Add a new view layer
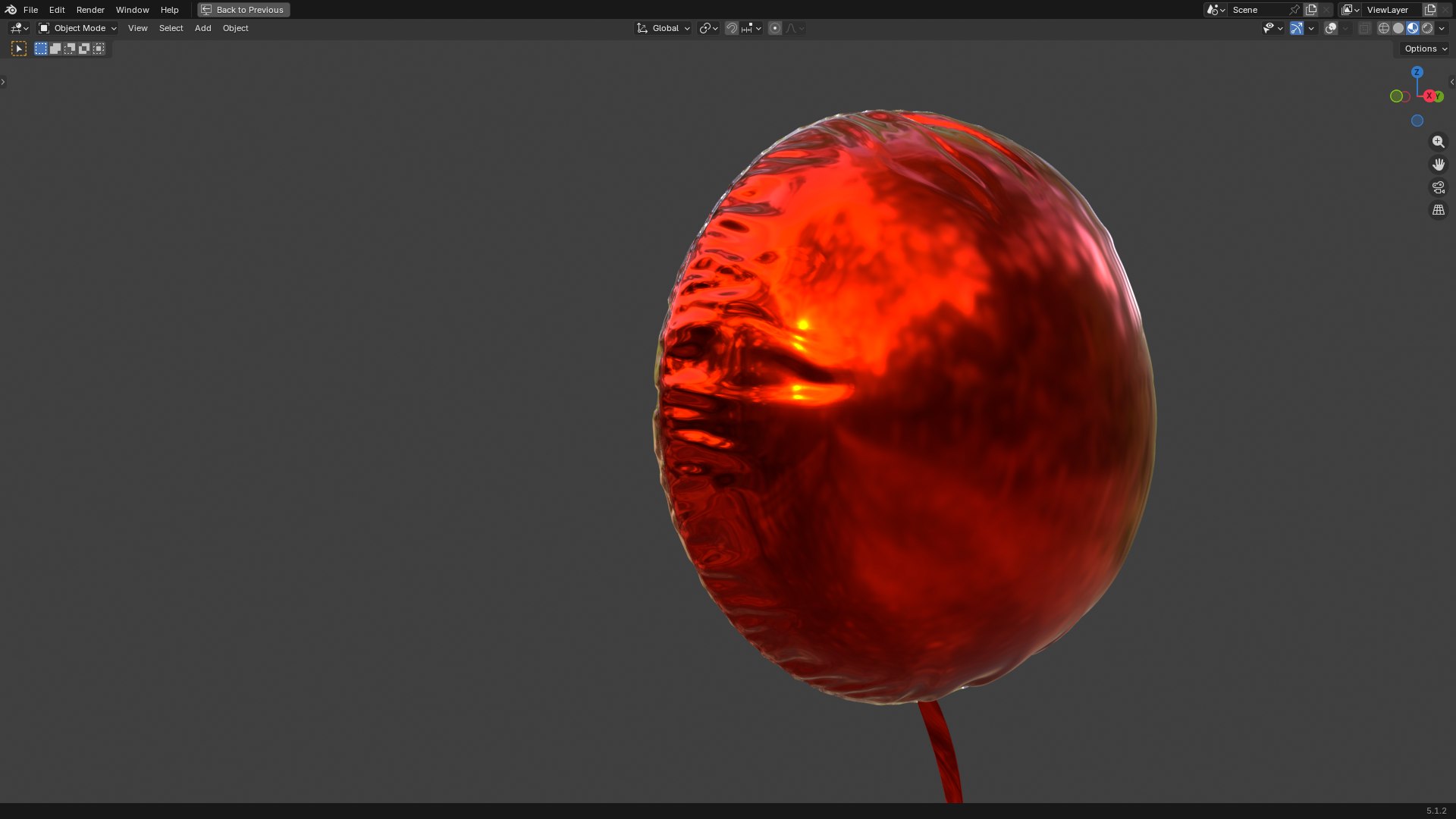Viewport: 1456px width, 819px height. click(1430, 10)
